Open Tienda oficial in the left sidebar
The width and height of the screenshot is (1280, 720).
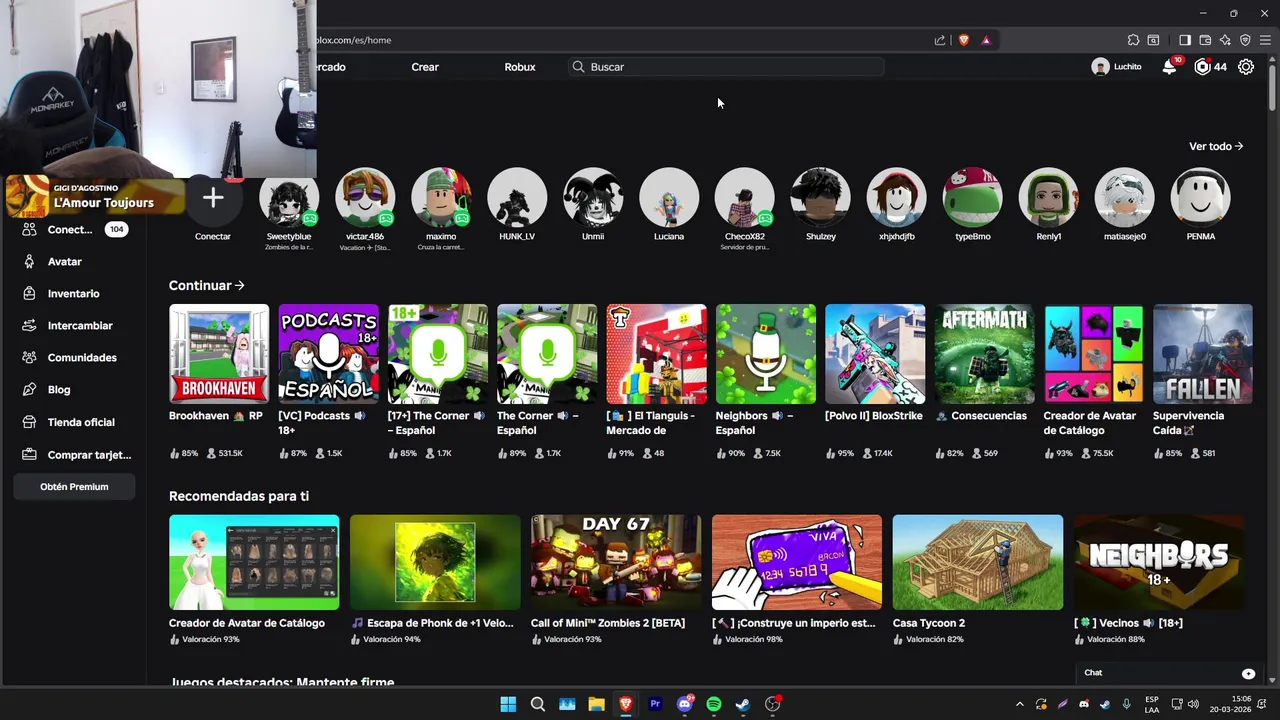81,422
